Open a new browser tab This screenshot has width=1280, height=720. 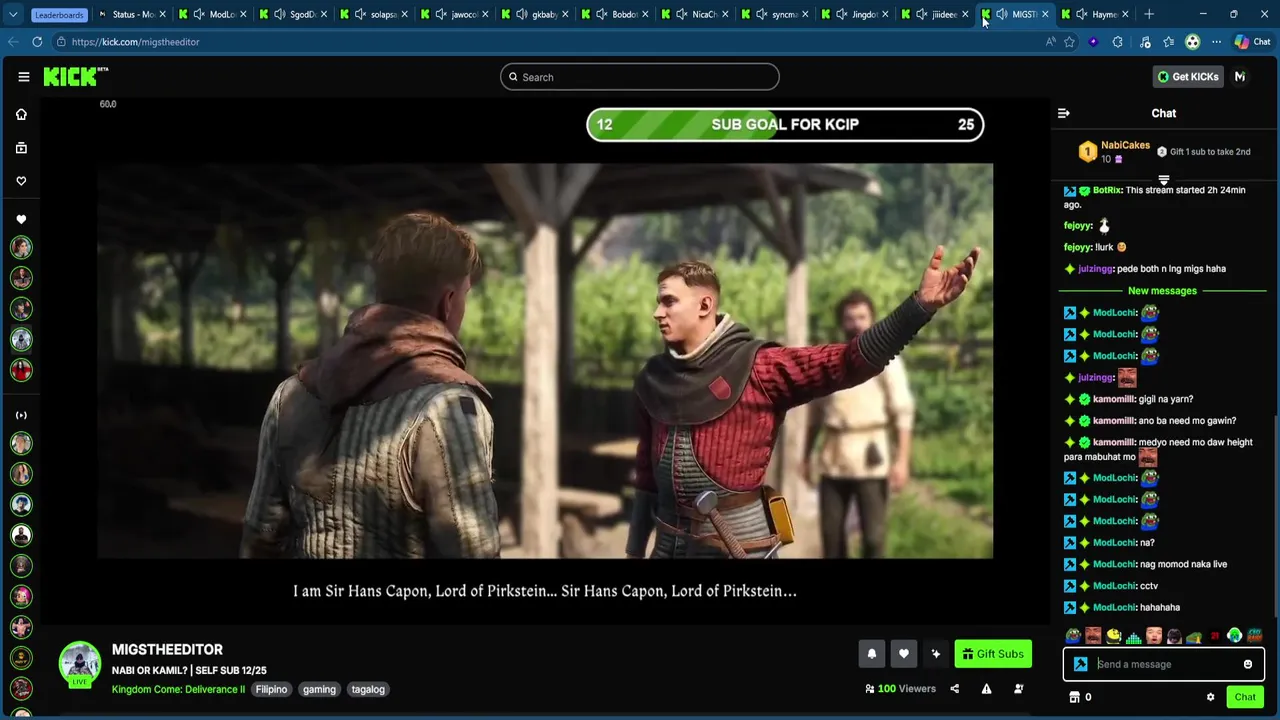pos(1149,14)
